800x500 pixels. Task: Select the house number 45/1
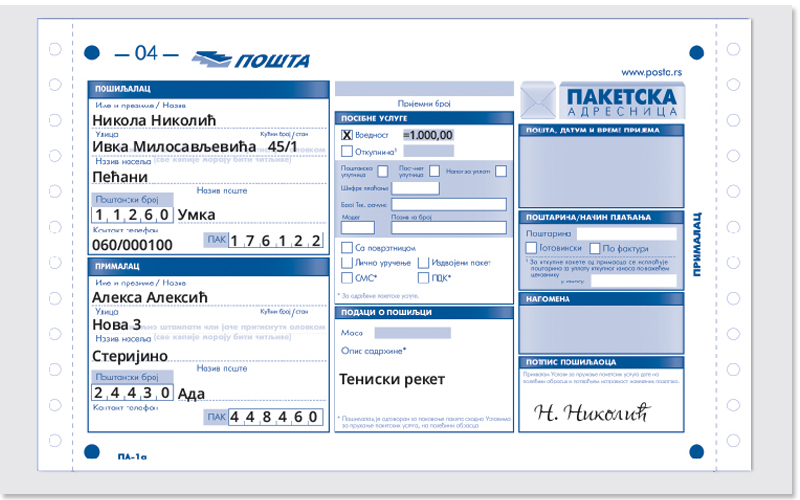282,146
